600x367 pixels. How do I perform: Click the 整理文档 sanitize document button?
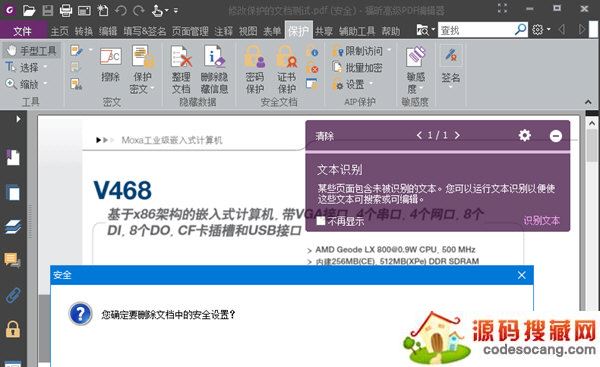point(181,69)
